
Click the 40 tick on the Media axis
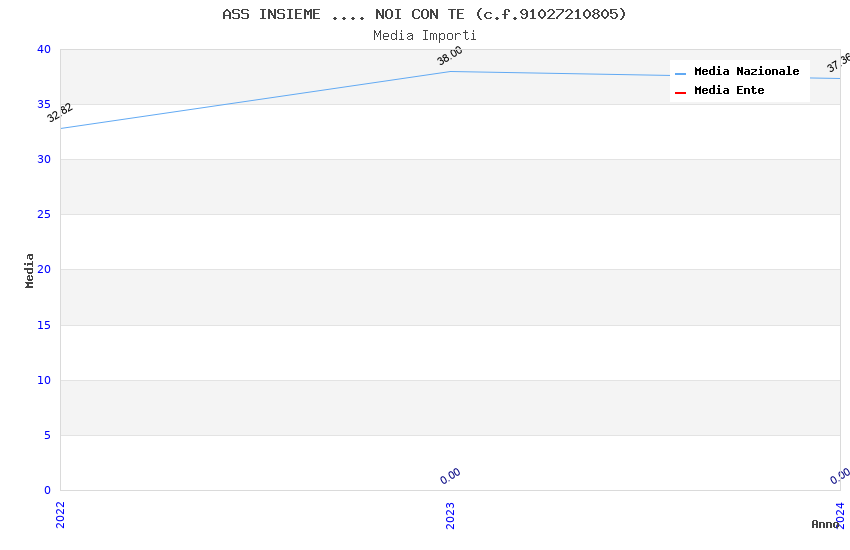pos(43,50)
